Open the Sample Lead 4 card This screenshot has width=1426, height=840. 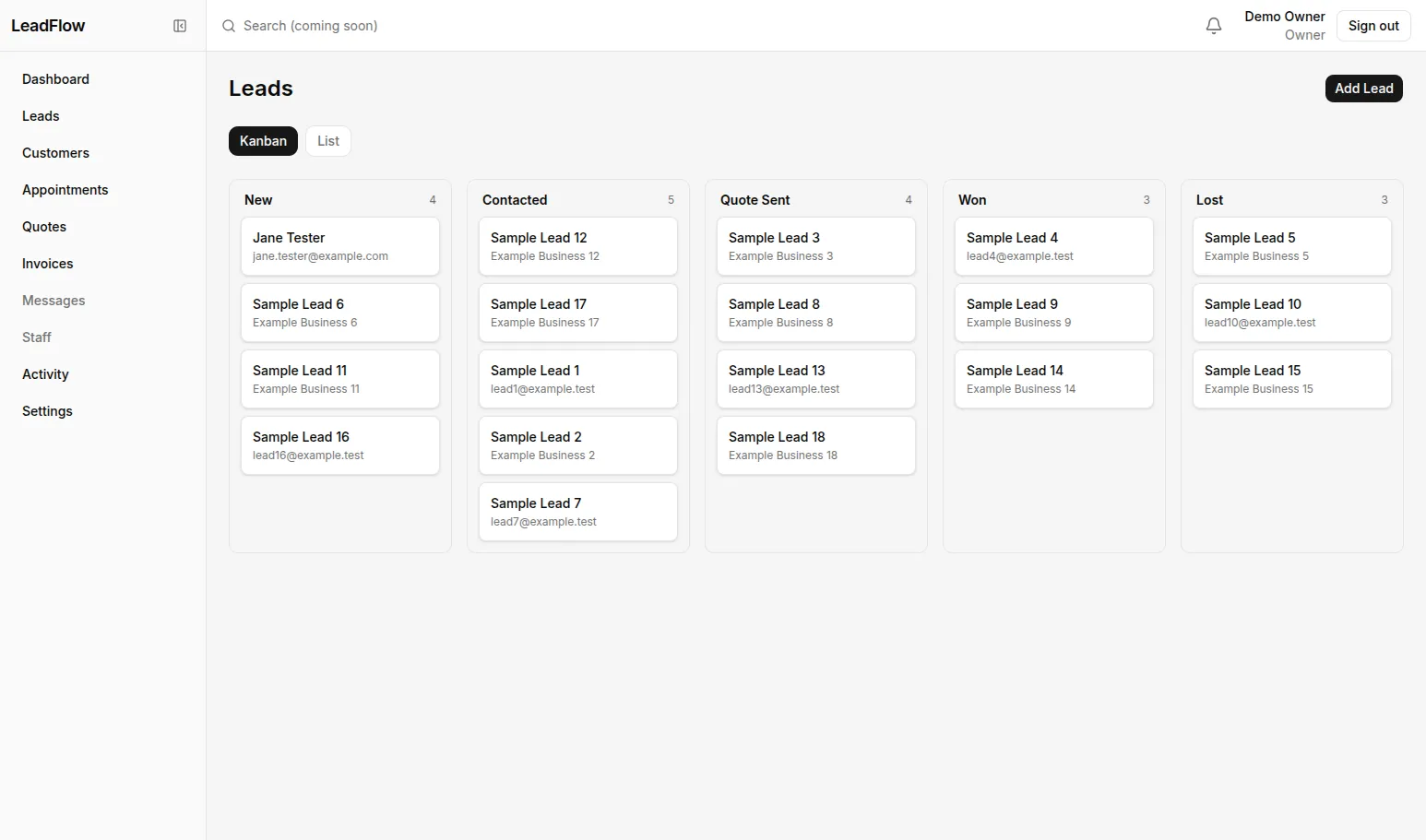[x=1054, y=246]
